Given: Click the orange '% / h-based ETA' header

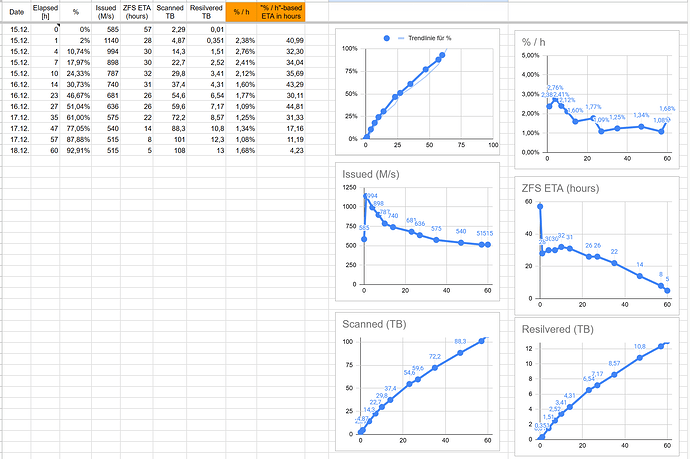Looking at the screenshot, I should pos(283,12).
